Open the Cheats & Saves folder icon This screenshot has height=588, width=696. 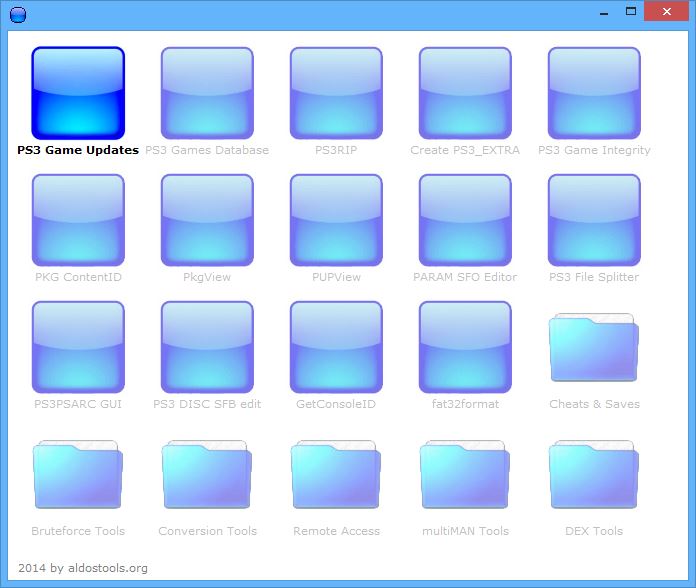594,347
